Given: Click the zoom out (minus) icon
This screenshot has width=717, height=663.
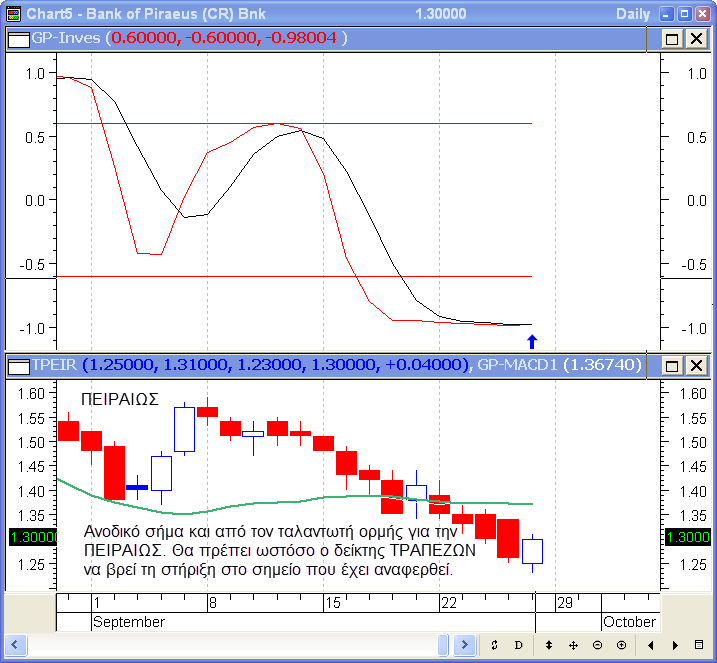Looking at the screenshot, I should pos(597,645).
